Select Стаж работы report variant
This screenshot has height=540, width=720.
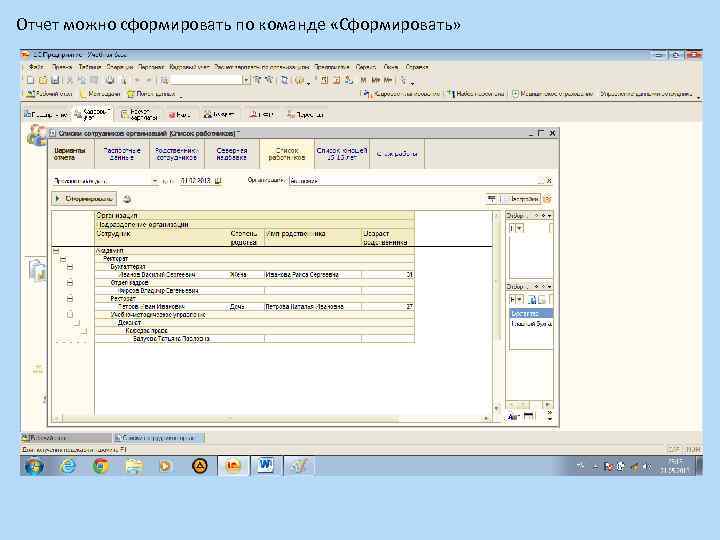point(397,154)
